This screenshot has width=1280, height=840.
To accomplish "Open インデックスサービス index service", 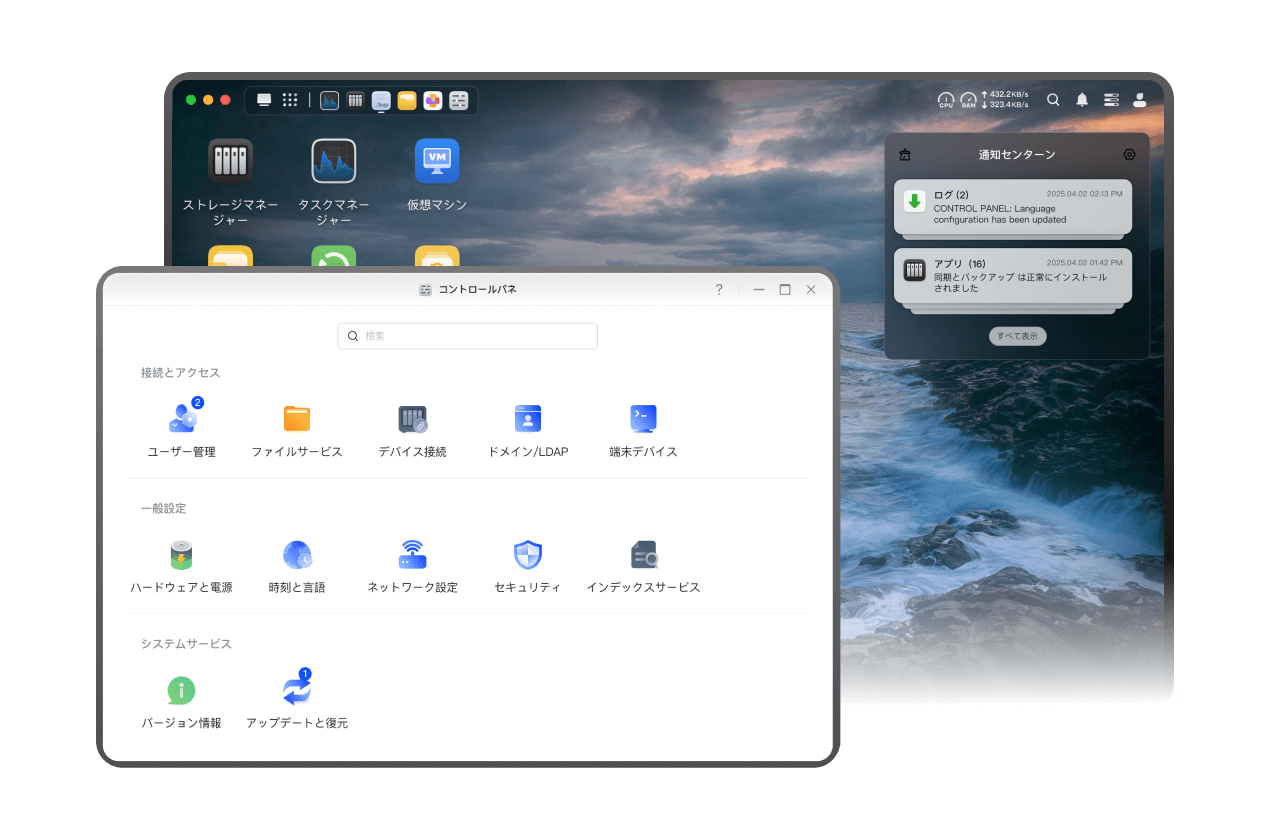I will tap(643, 555).
